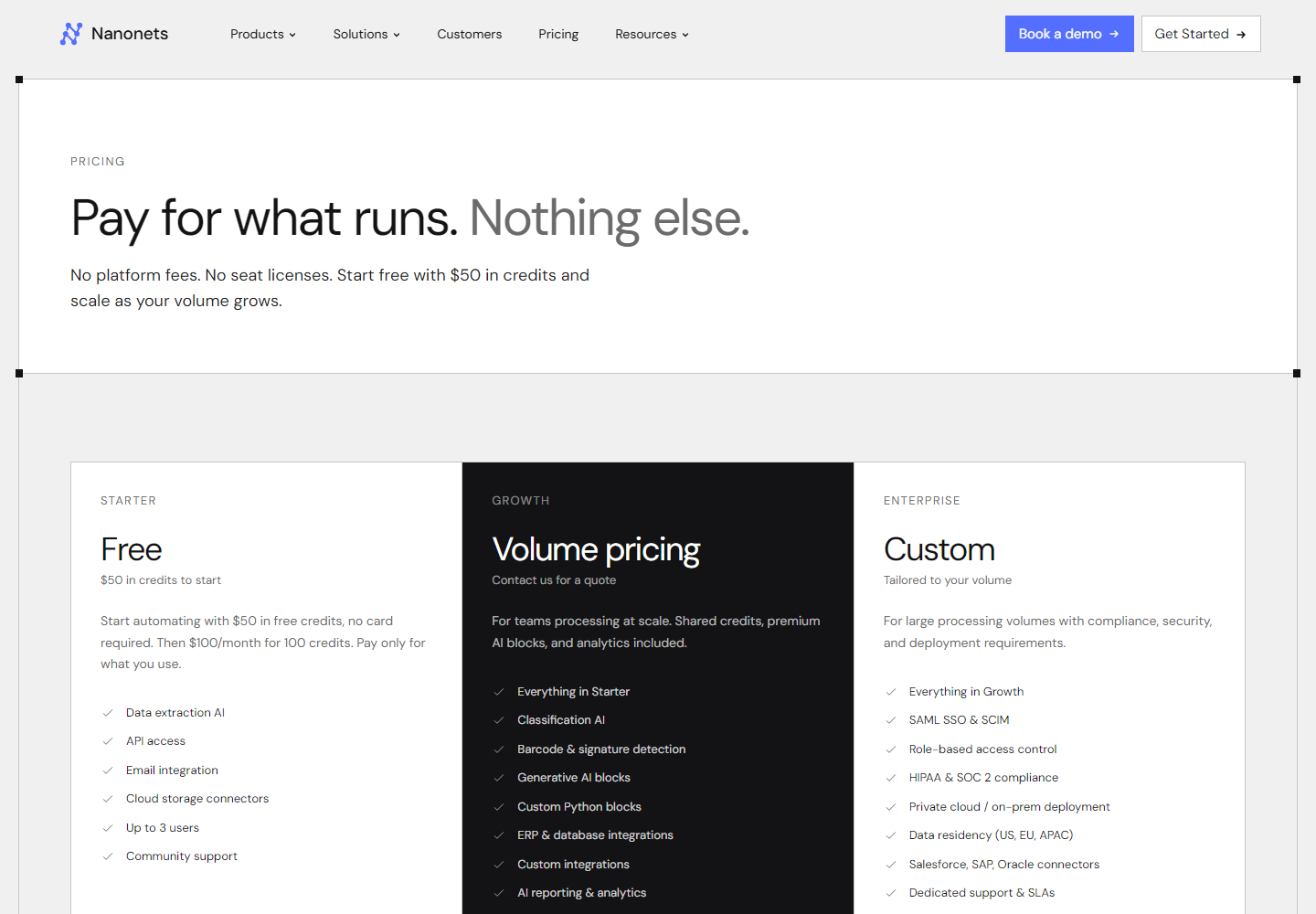Click the Free plan title
Image resolution: width=1316 pixels, height=914 pixels.
coord(132,549)
